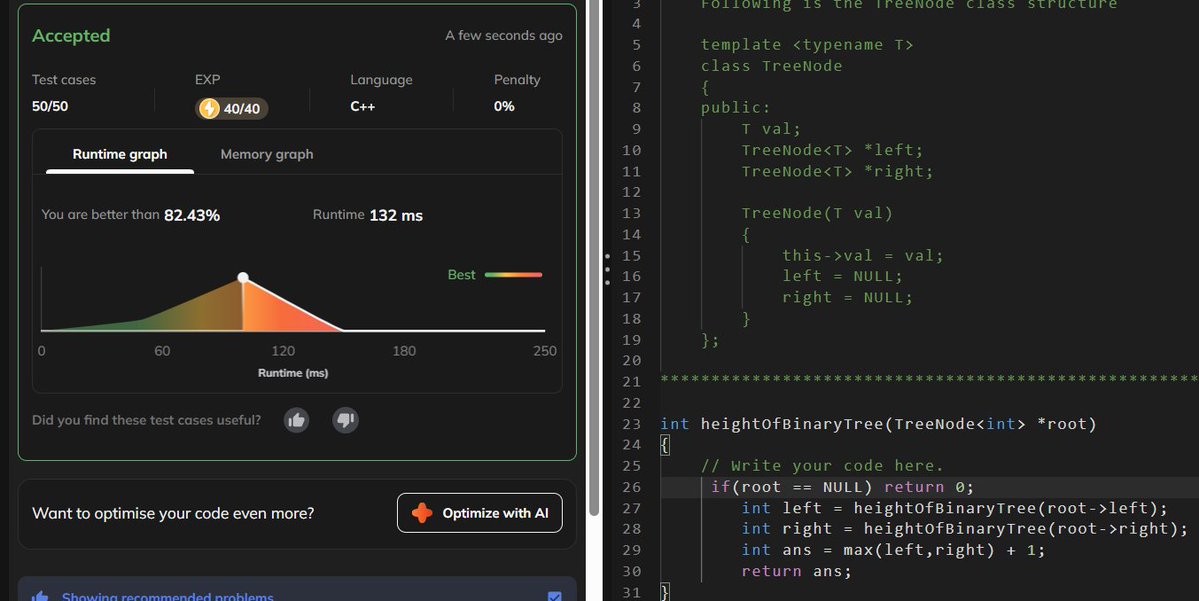Screen dimensions: 1199x601
Task: Select the Runtime graph tab
Action: pyautogui.click(x=119, y=154)
